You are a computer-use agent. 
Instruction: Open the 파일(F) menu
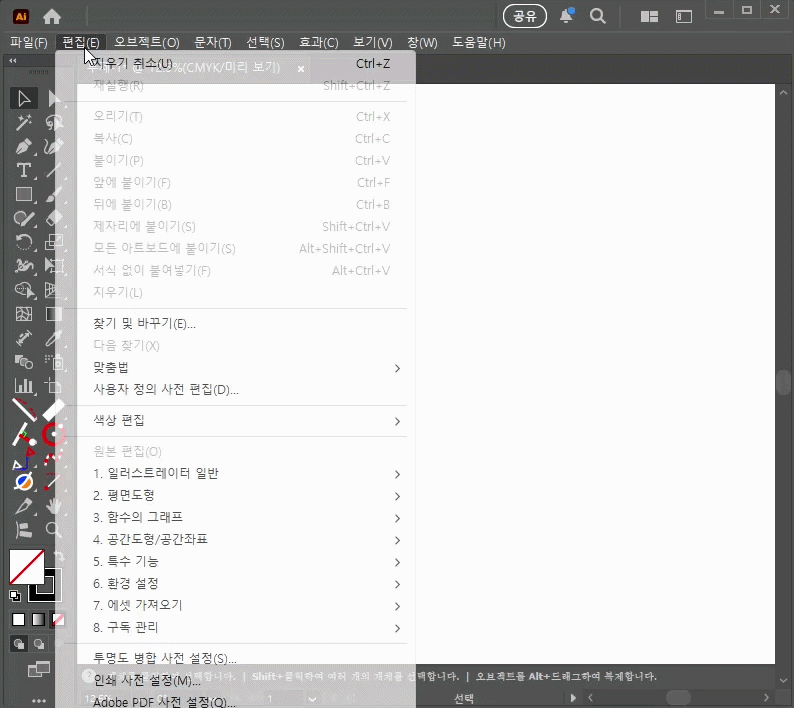point(29,43)
